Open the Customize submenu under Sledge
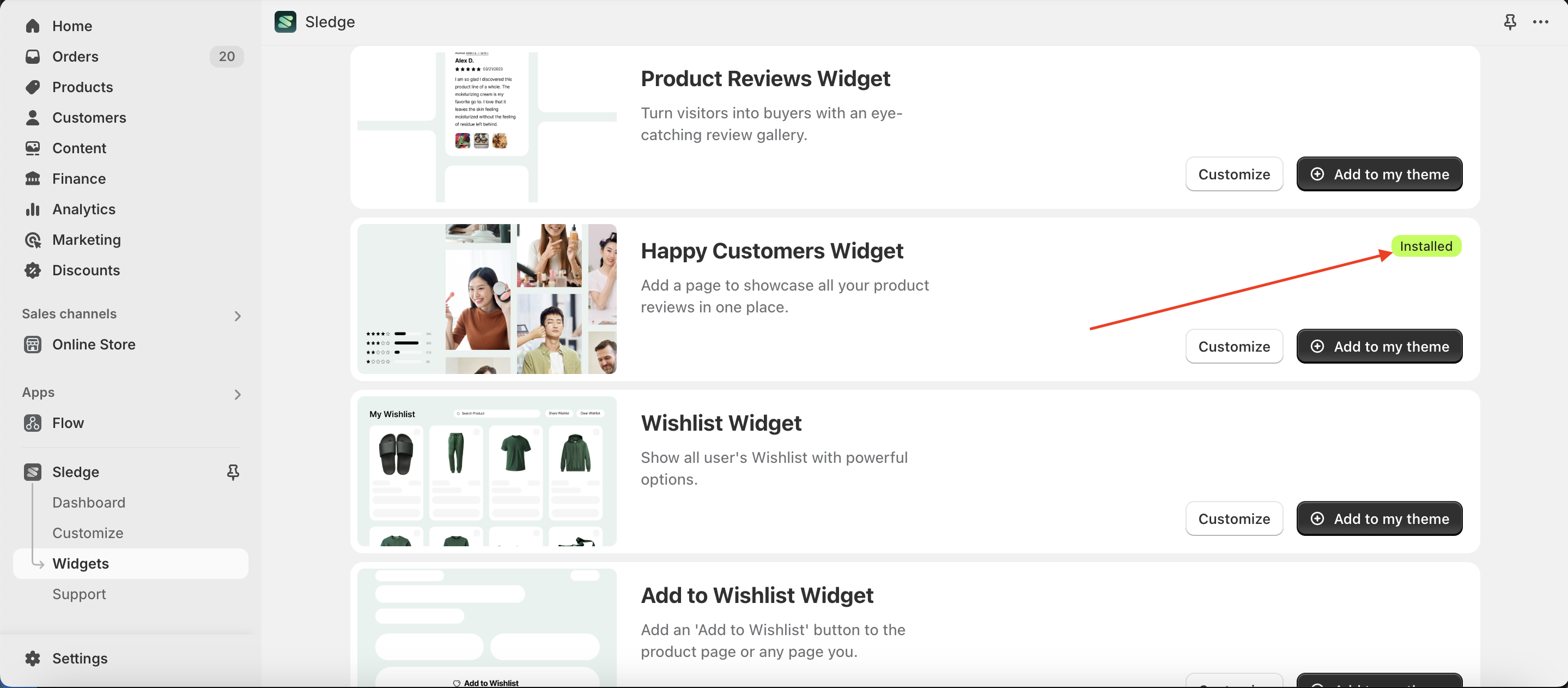This screenshot has width=1568, height=688. pyautogui.click(x=88, y=533)
